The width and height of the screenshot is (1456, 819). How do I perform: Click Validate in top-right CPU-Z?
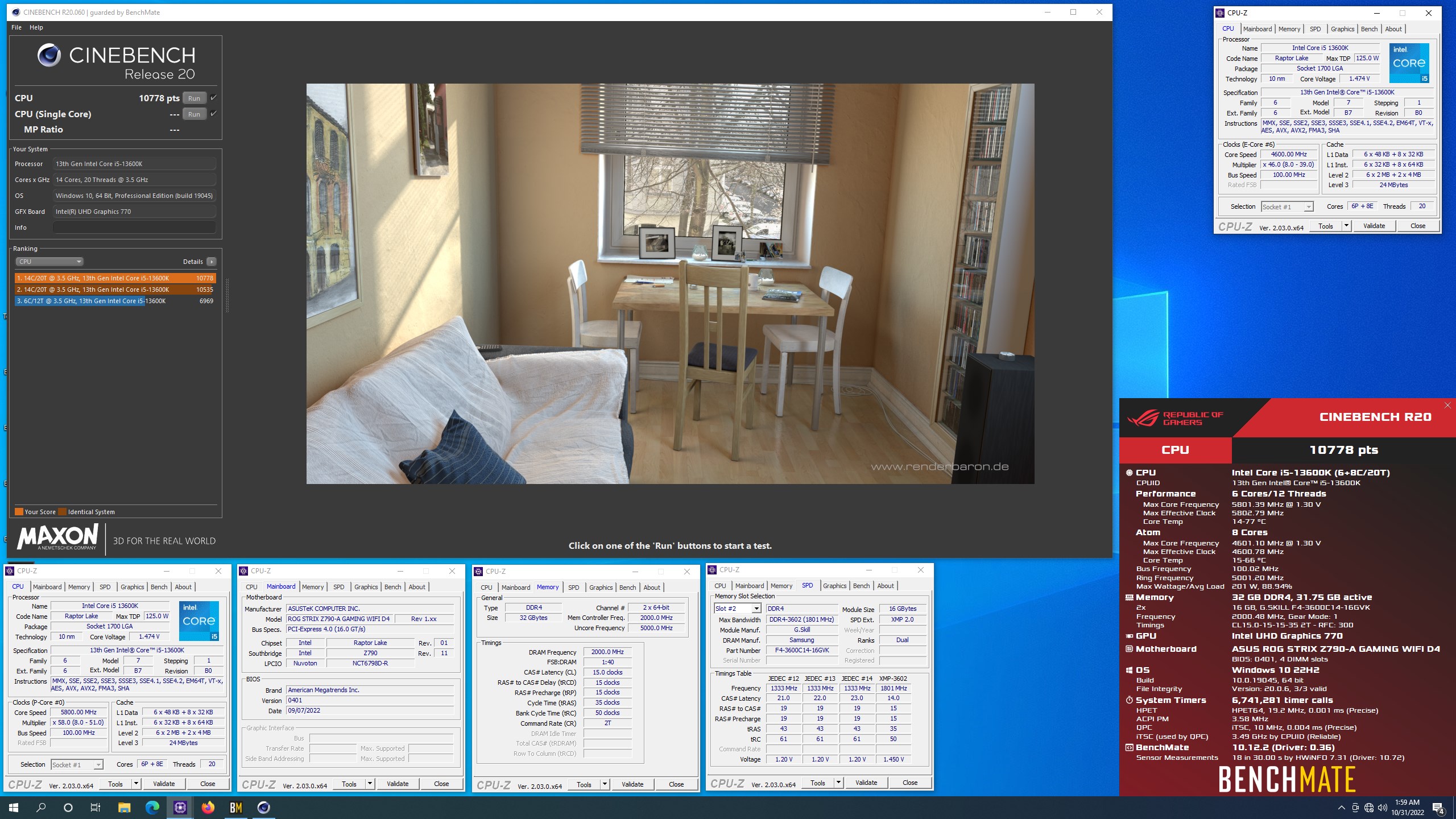(1374, 226)
